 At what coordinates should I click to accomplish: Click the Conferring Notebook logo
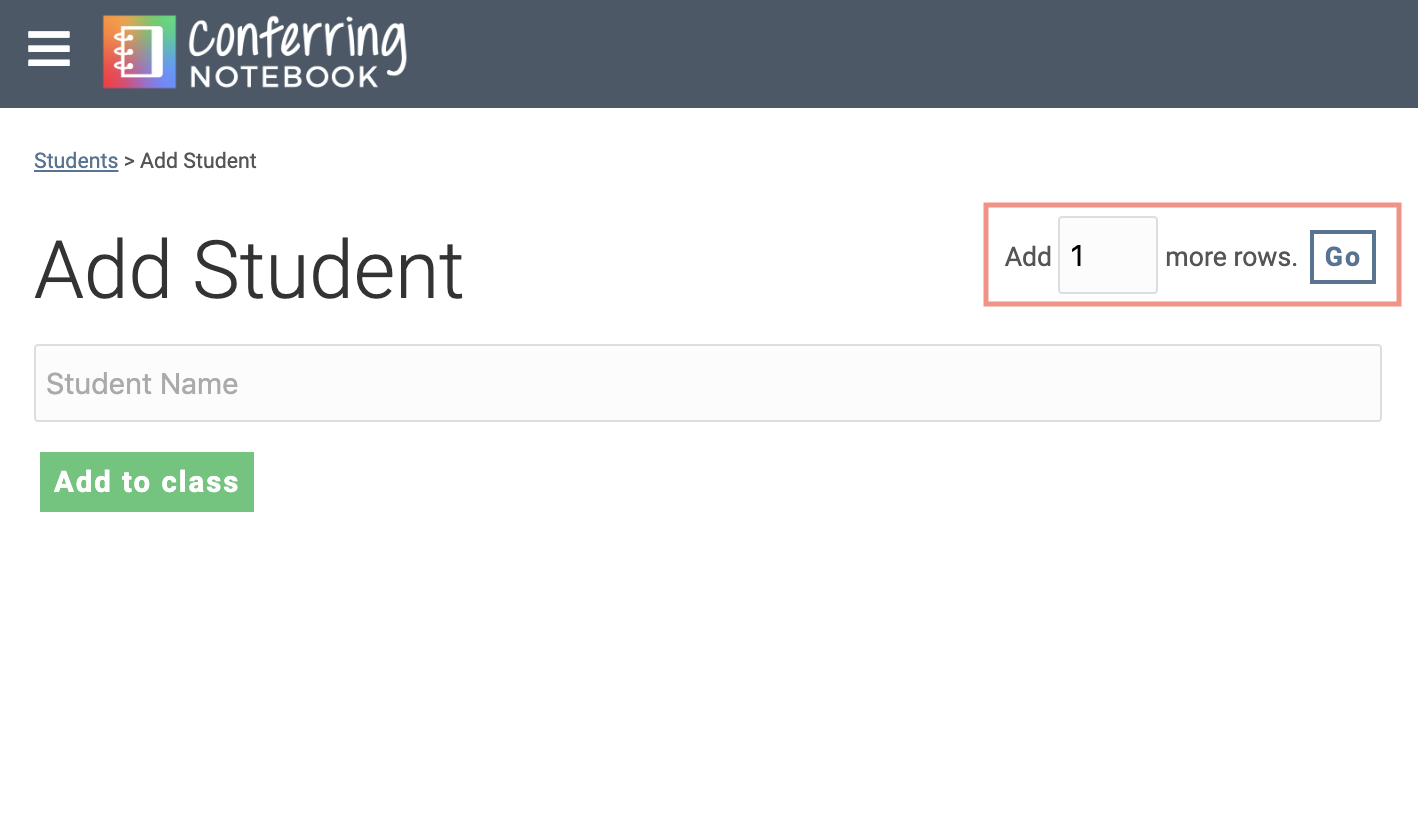(x=255, y=50)
